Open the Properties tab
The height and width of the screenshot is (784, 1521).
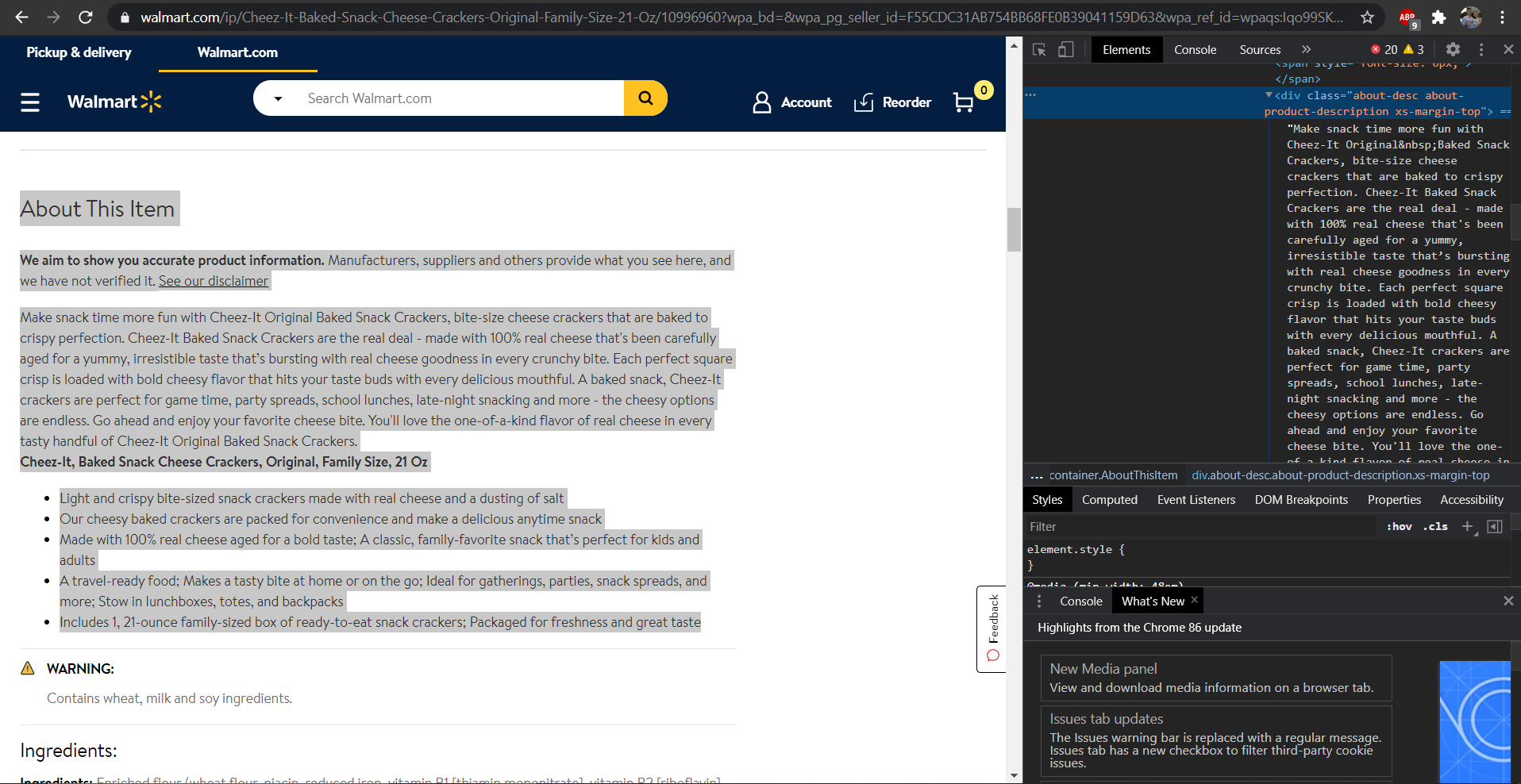[x=1394, y=500]
